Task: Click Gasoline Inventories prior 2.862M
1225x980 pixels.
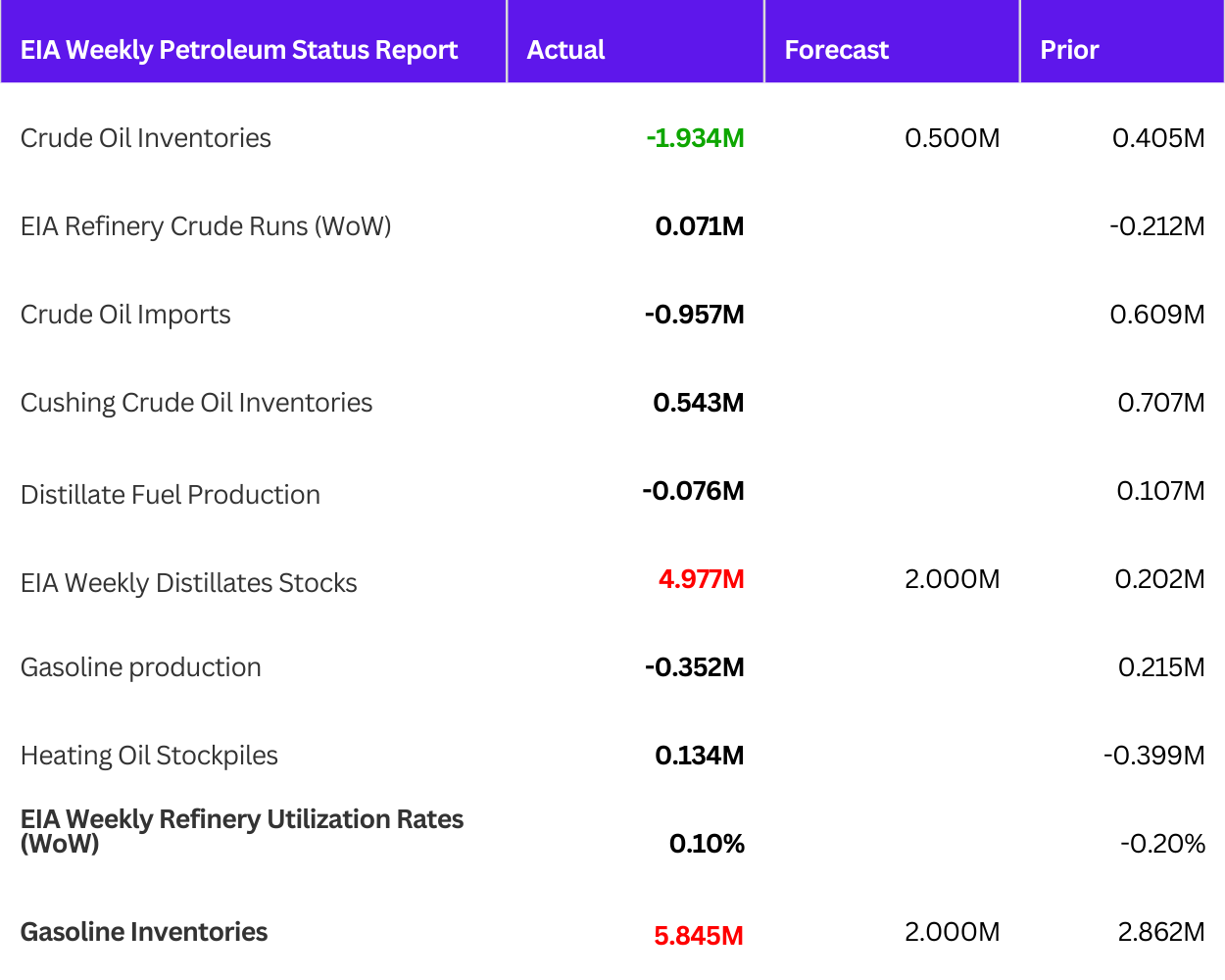Action: pos(1161,932)
